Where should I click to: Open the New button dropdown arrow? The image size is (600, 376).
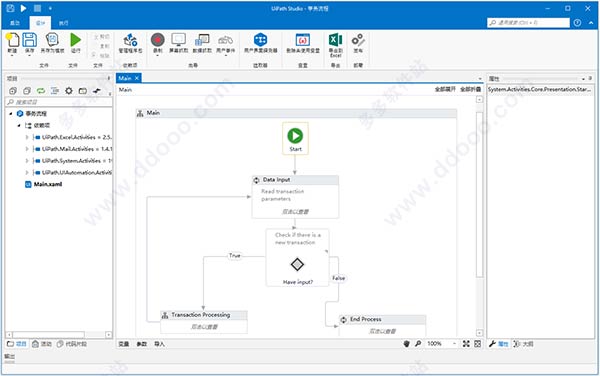point(12,55)
